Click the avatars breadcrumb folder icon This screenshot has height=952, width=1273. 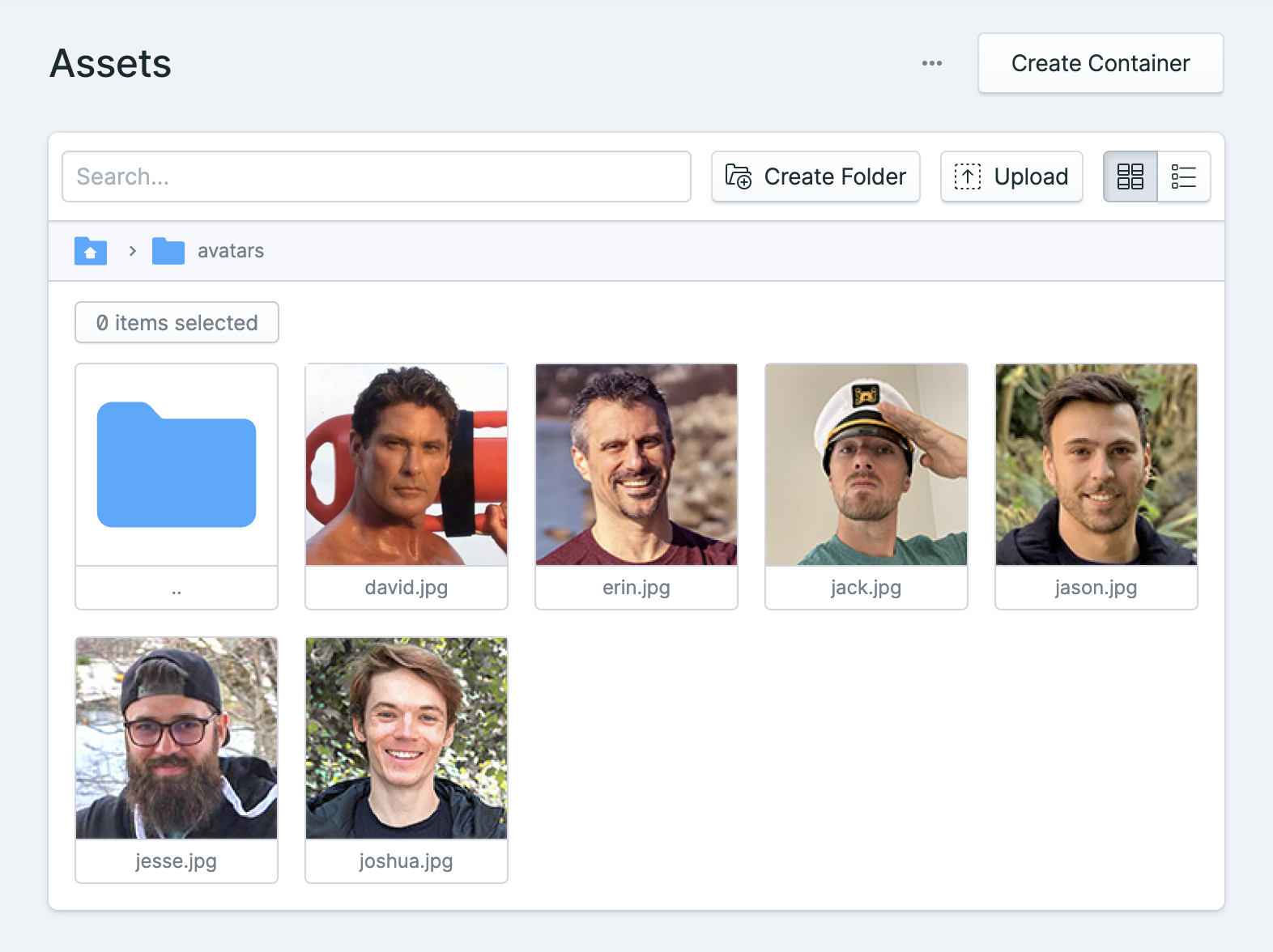[168, 251]
